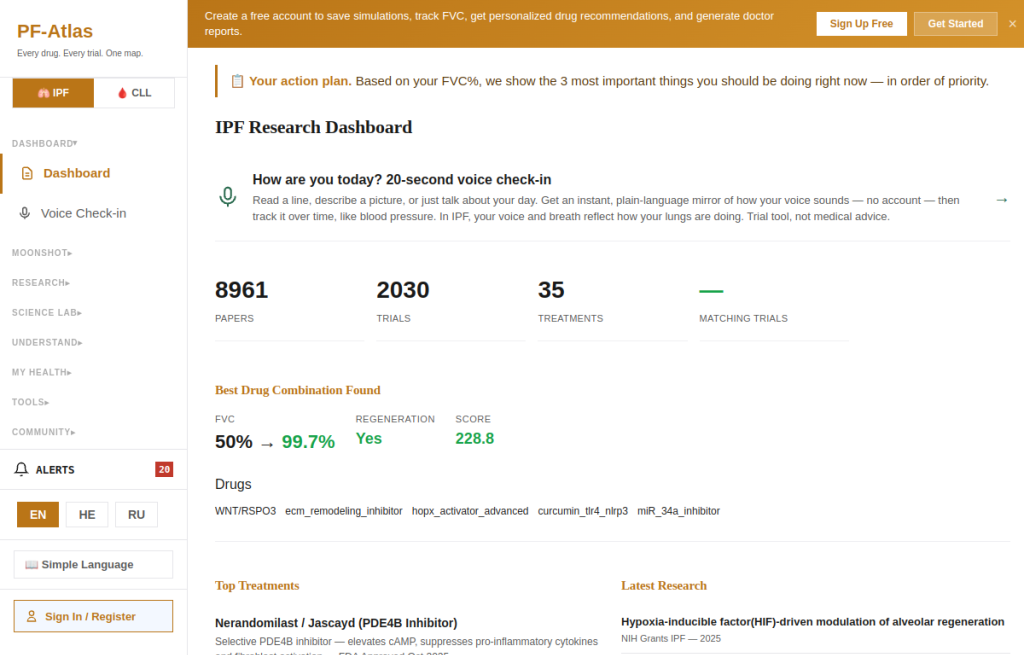Expand the COMMUNITY sidebar section
The height and width of the screenshot is (655, 1024).
point(44,432)
